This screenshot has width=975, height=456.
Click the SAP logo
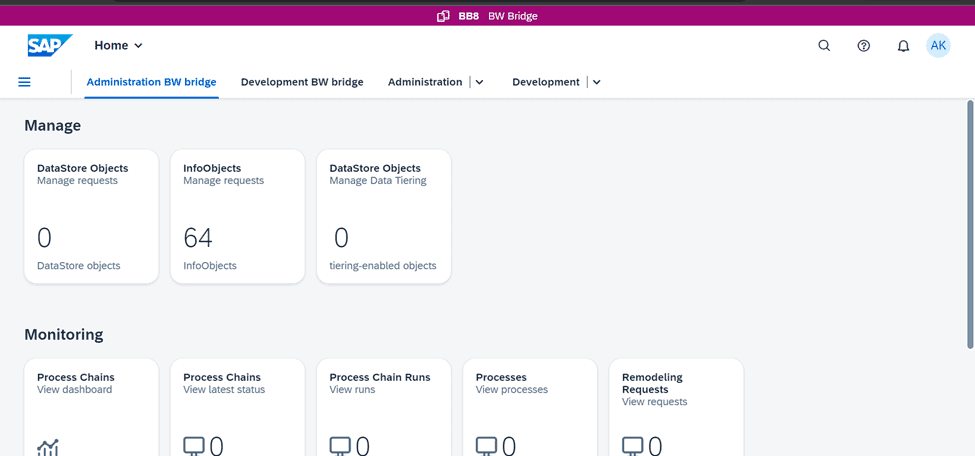[x=50, y=45]
